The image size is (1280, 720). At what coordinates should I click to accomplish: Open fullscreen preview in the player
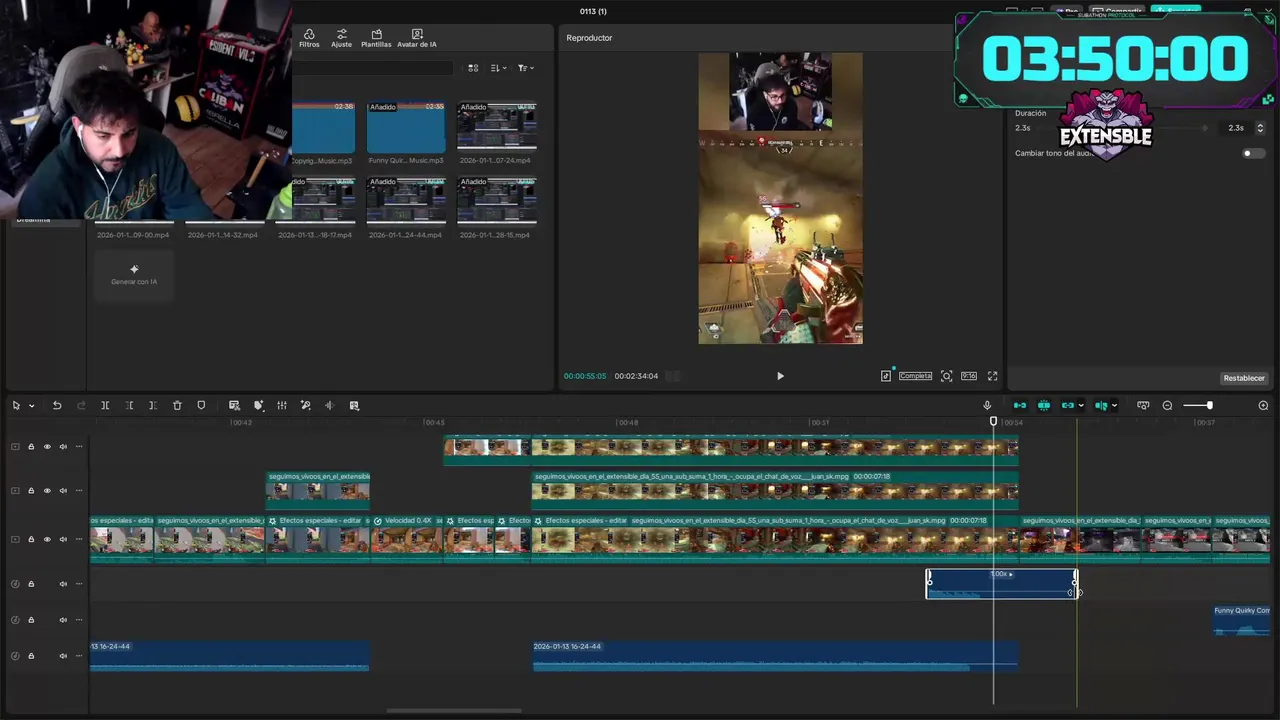click(993, 376)
